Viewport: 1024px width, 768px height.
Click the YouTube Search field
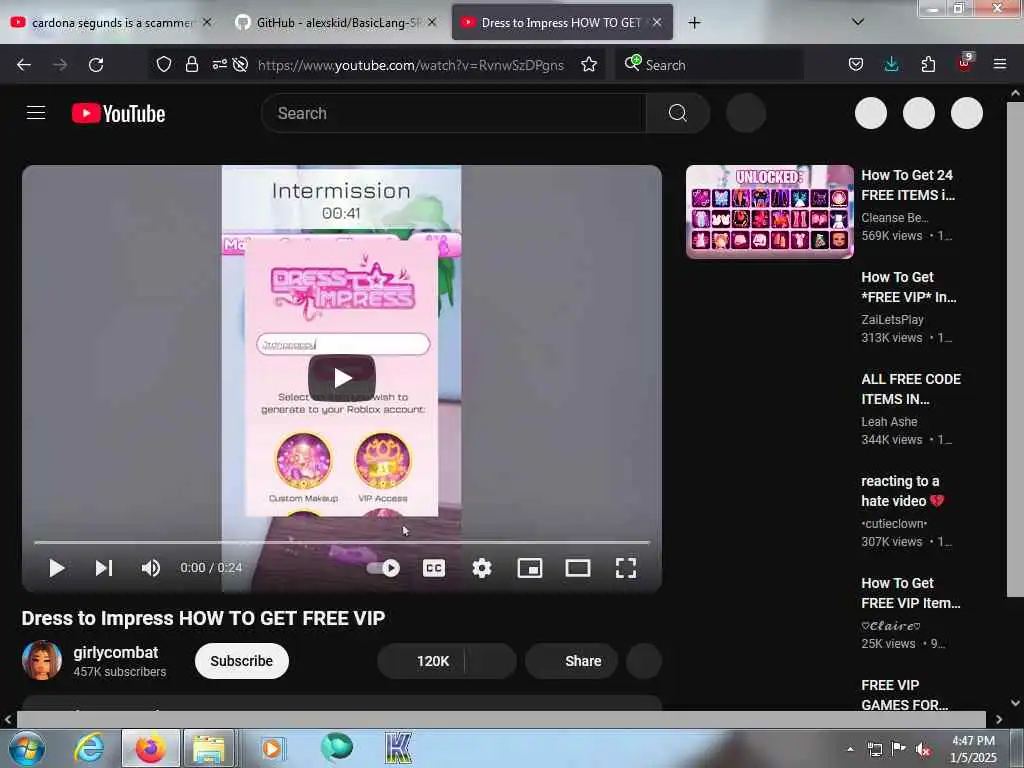click(453, 114)
